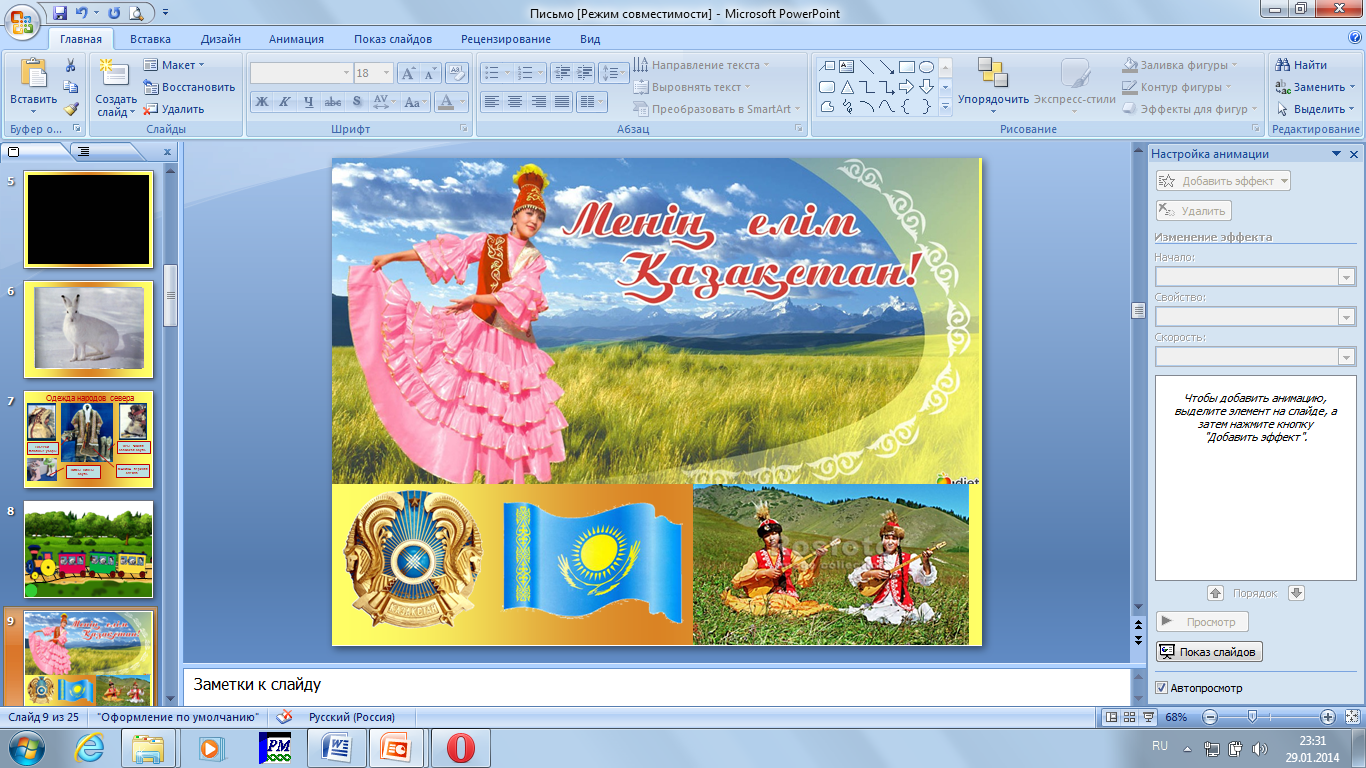
Task: Click the Найти find button
Action: coord(1302,65)
